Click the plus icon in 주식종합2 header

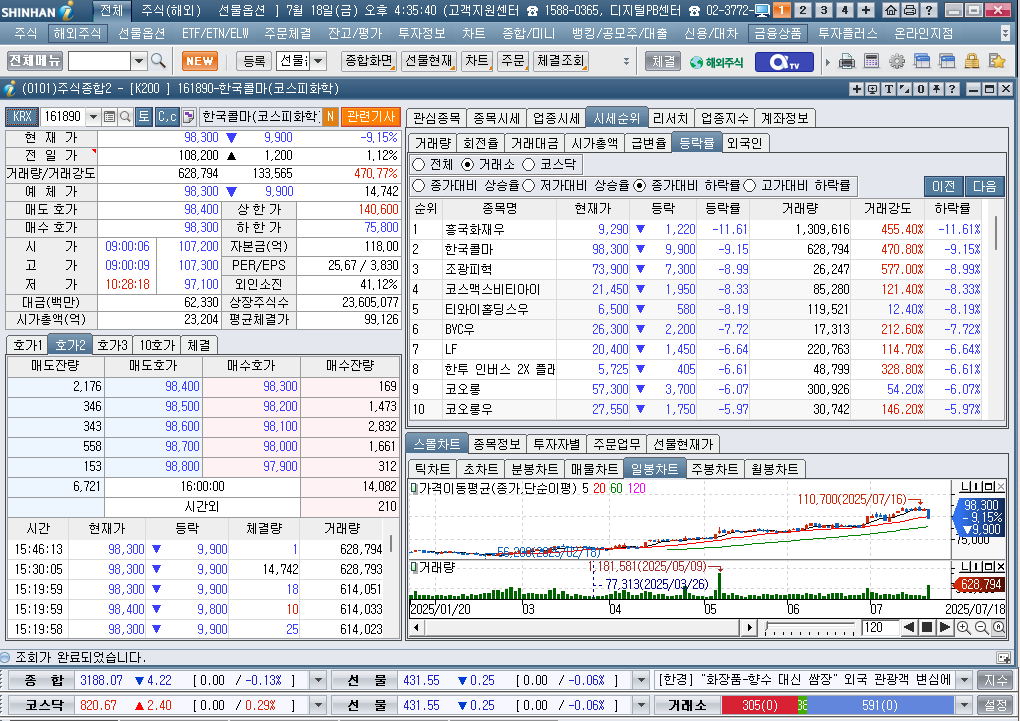[x=857, y=89]
